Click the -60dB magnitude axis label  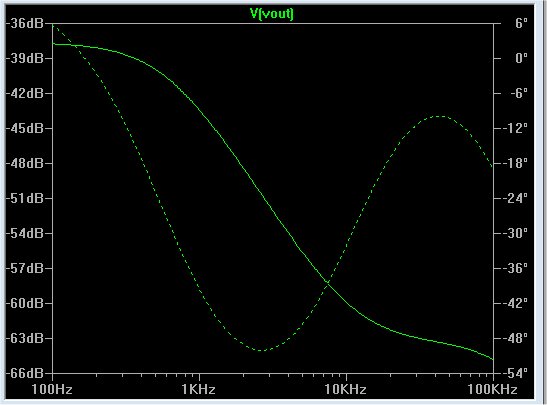pos(25,303)
